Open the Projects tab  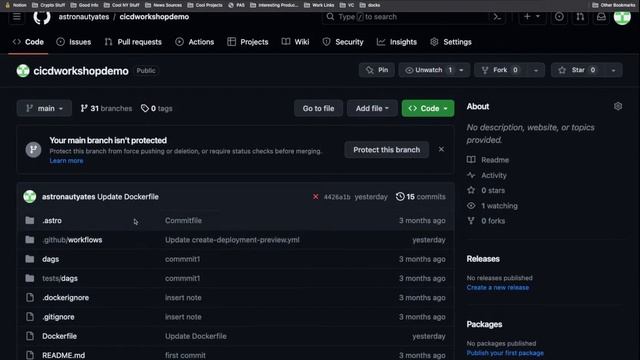[248, 42]
